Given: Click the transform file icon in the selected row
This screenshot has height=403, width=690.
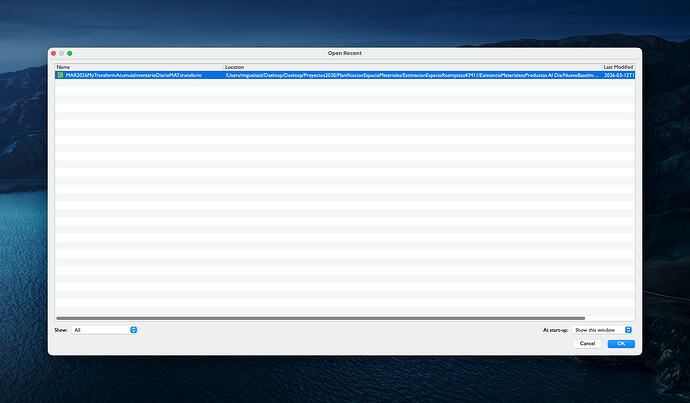Looking at the screenshot, I should (x=60, y=75).
